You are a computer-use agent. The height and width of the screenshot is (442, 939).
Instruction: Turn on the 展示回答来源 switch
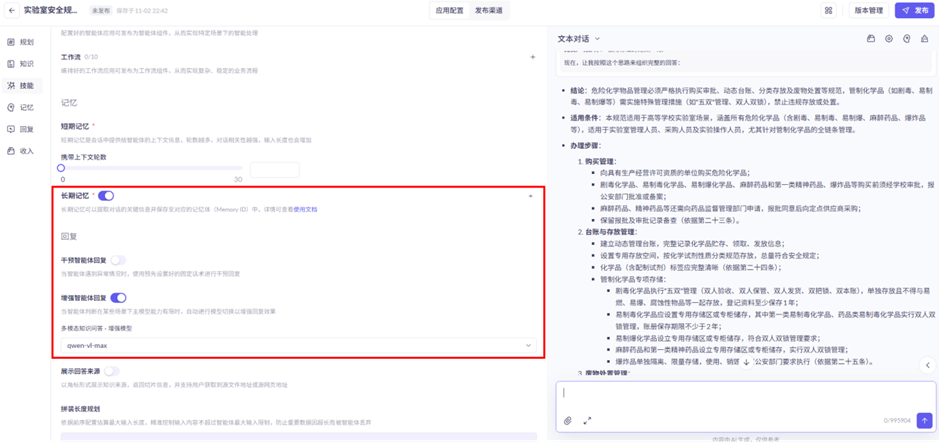[x=111, y=371]
